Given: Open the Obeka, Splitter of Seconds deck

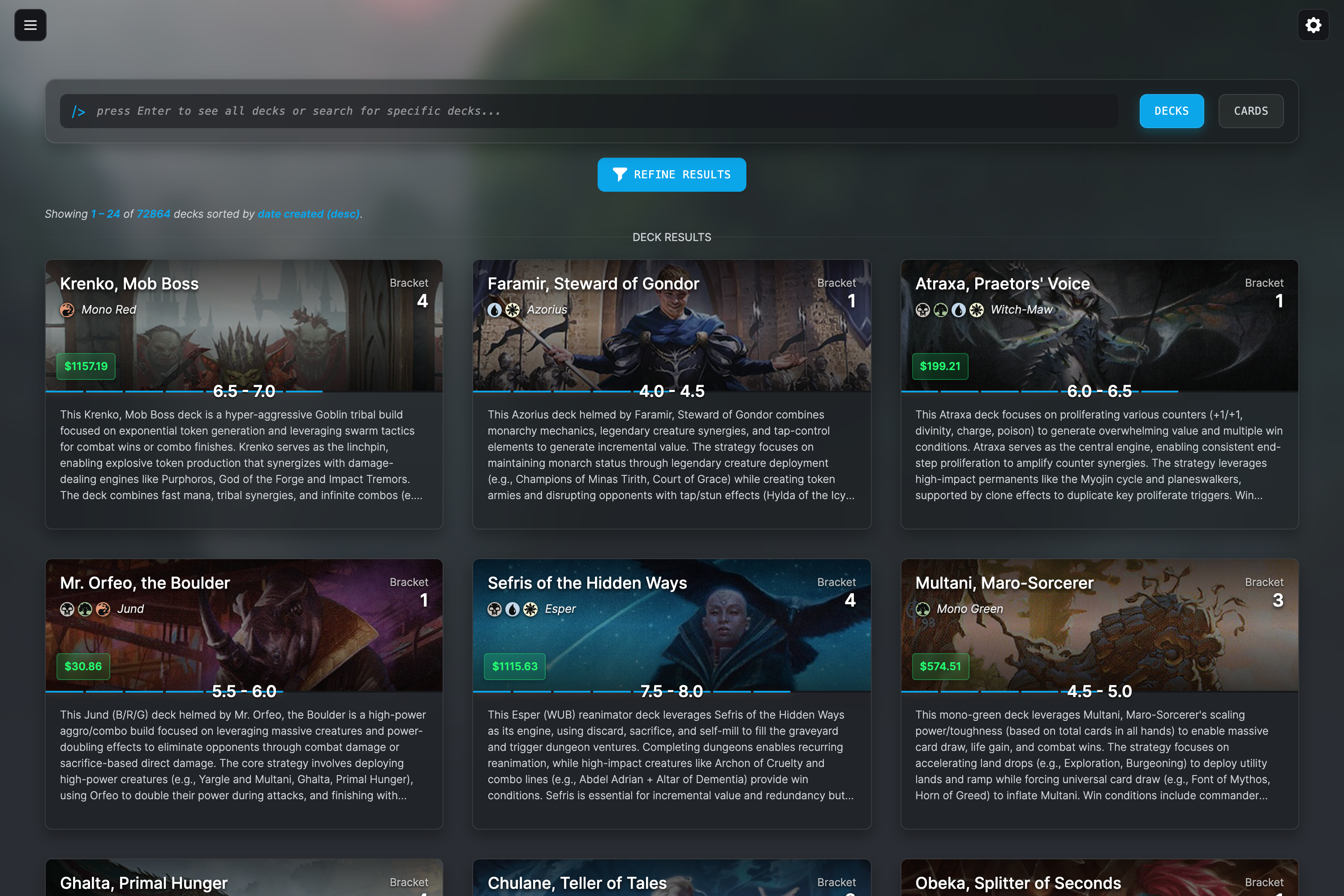Looking at the screenshot, I should click(1018, 883).
